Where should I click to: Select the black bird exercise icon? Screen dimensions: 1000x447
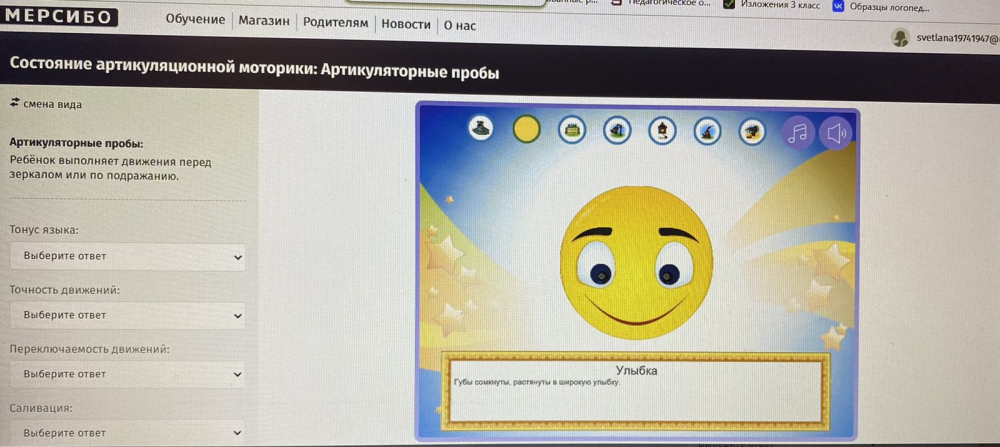pyautogui.click(x=753, y=132)
